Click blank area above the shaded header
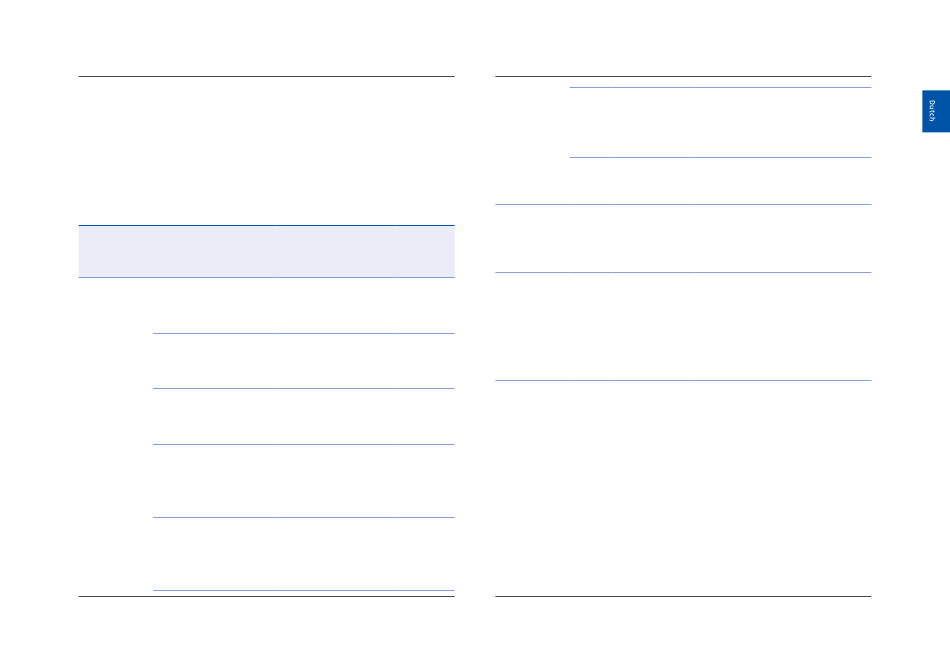The width and height of the screenshot is (950, 672). point(267,151)
